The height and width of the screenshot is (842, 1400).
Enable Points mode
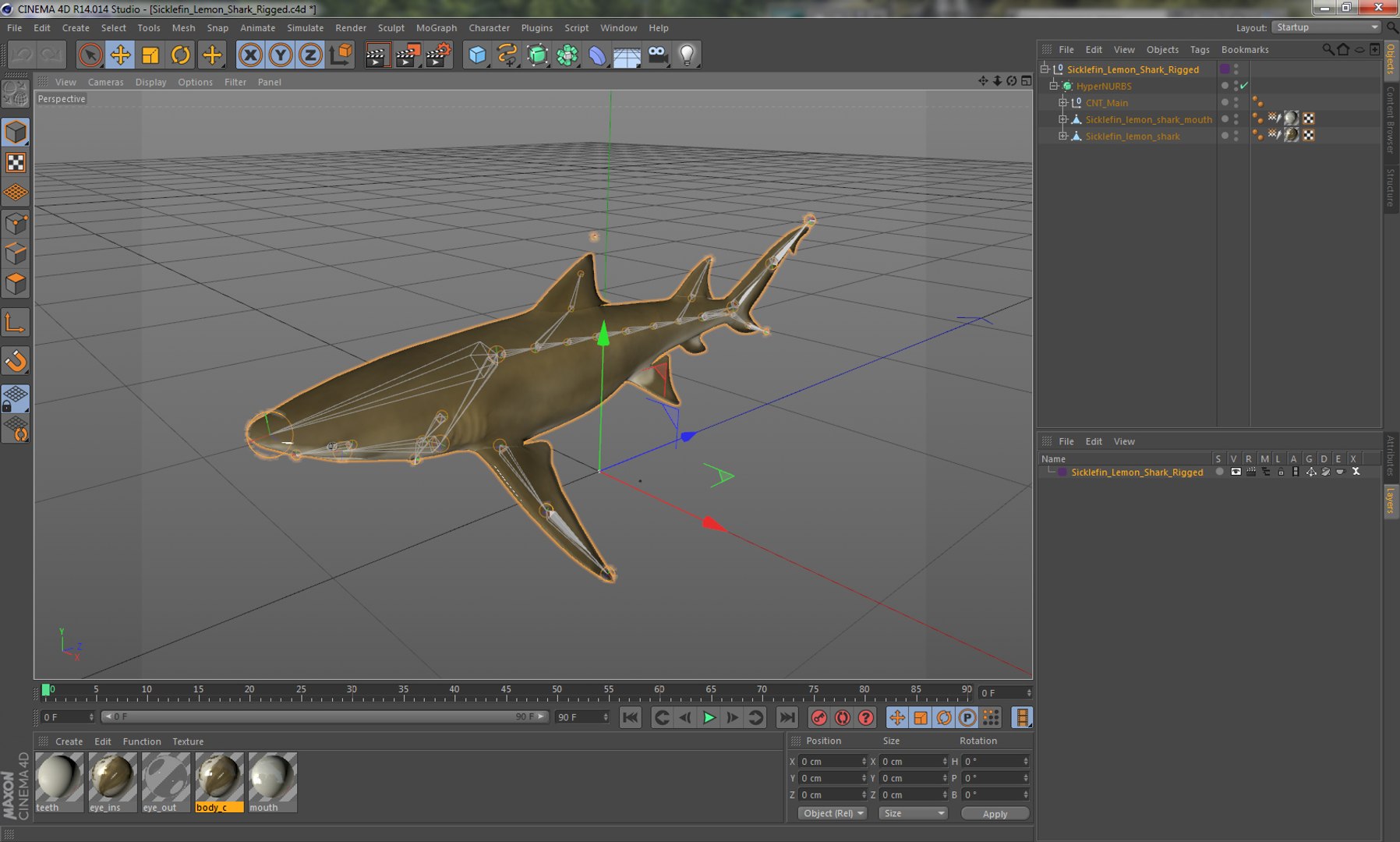[16, 224]
